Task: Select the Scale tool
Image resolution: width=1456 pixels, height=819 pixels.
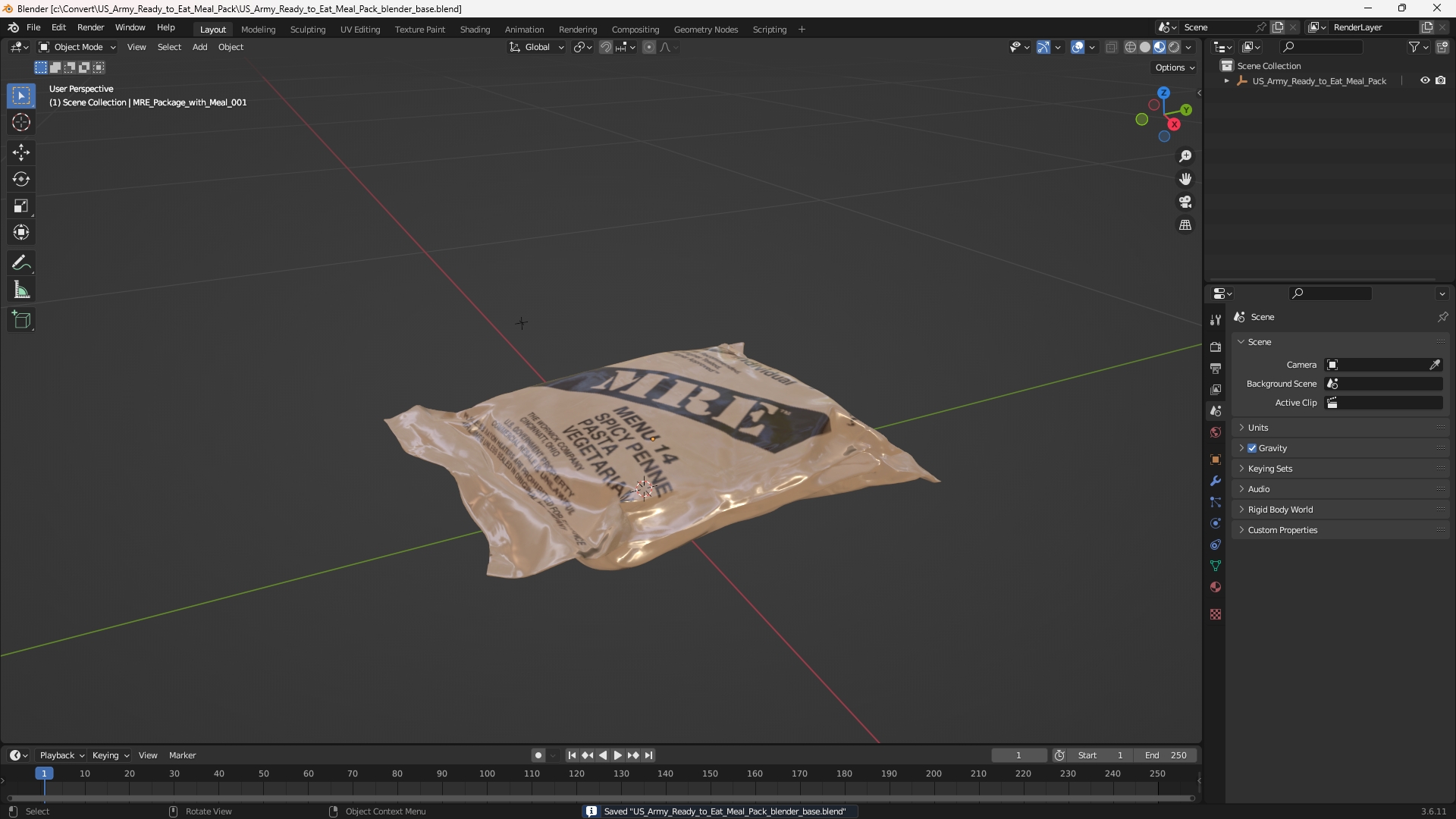Action: pyautogui.click(x=21, y=206)
